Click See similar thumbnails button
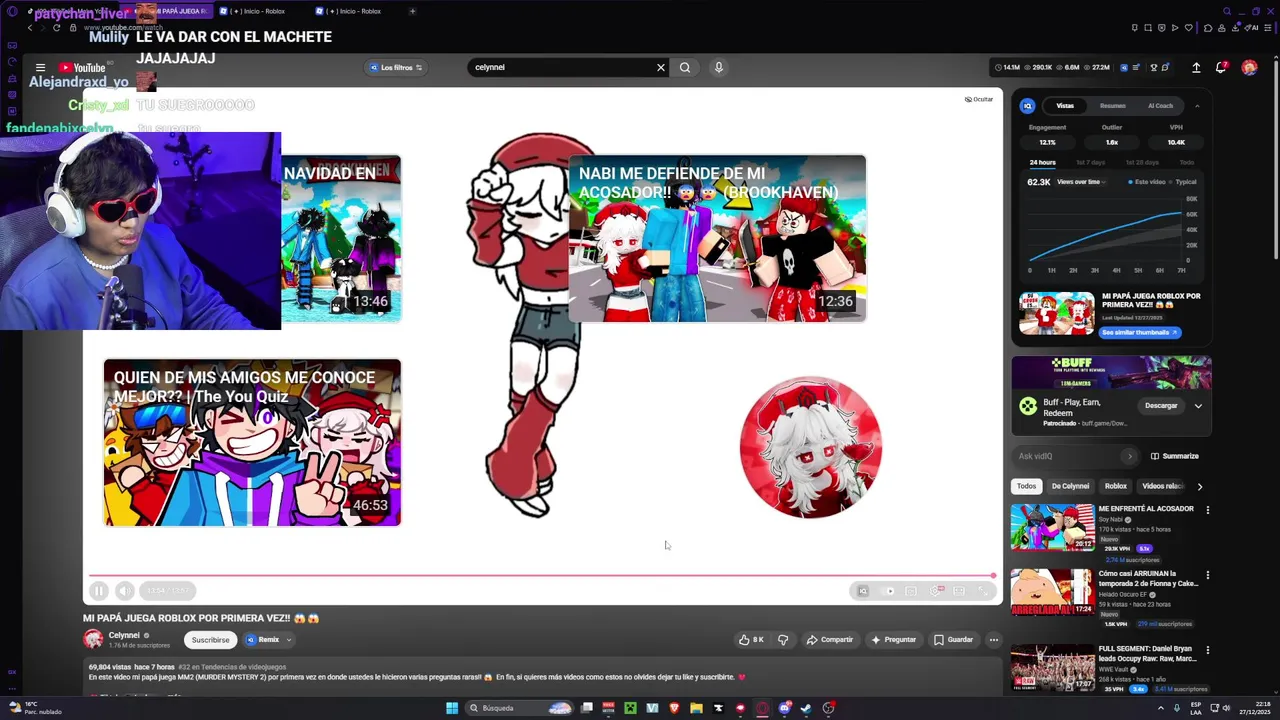This screenshot has width=1280, height=720. pyautogui.click(x=1140, y=332)
